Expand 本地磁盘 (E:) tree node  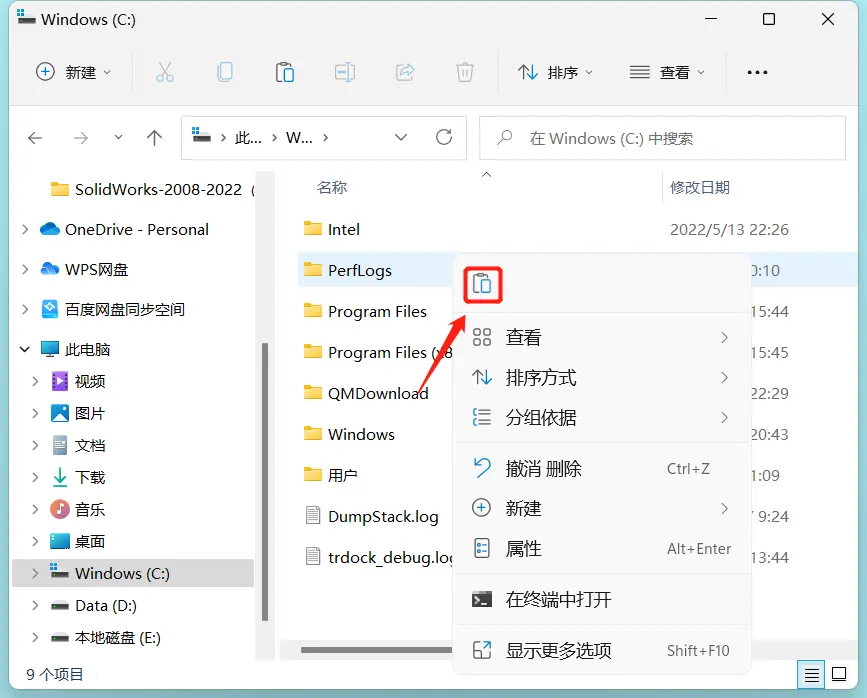tap(35, 638)
